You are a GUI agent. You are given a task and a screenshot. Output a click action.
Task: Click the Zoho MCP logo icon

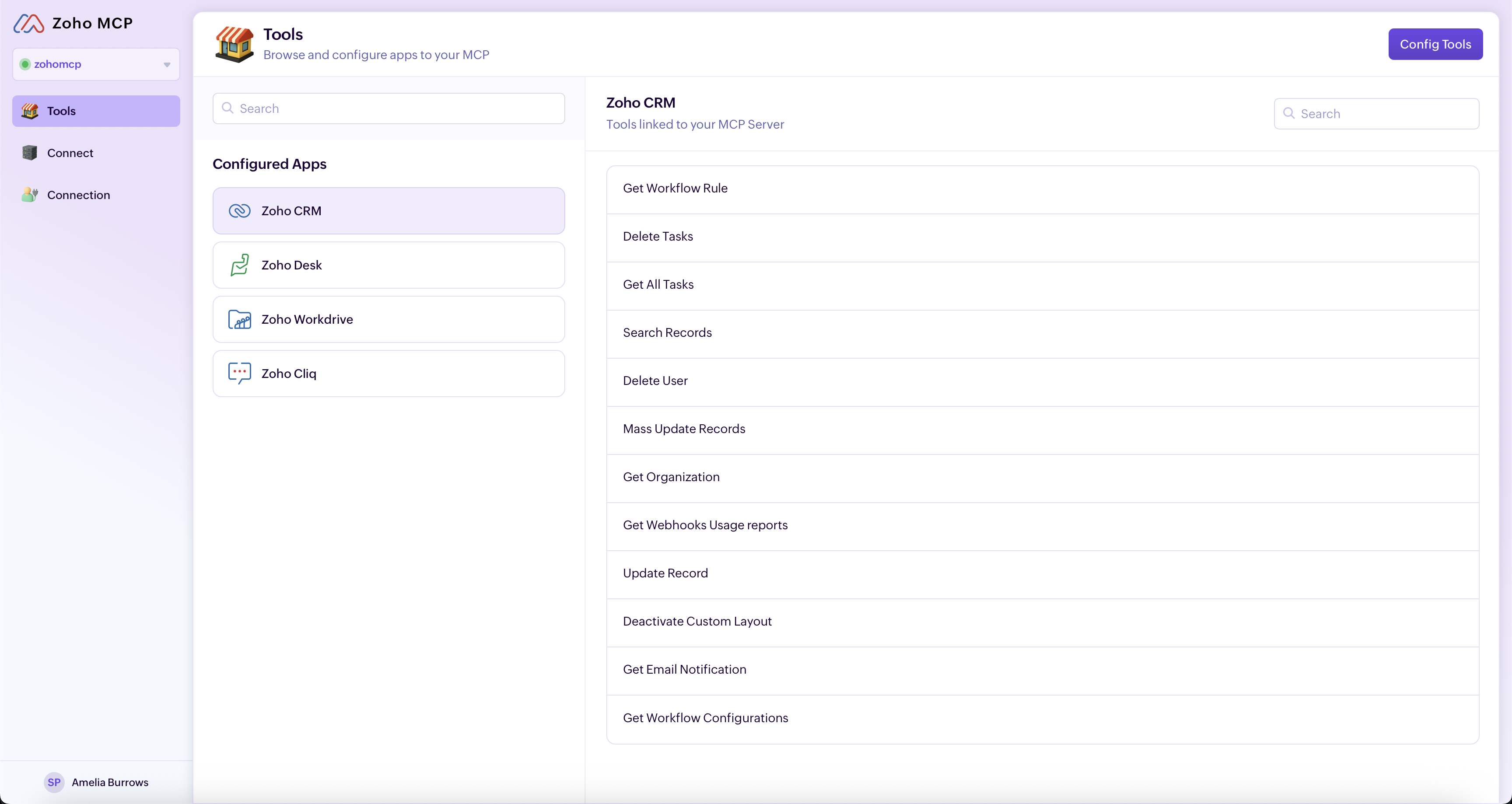29,24
